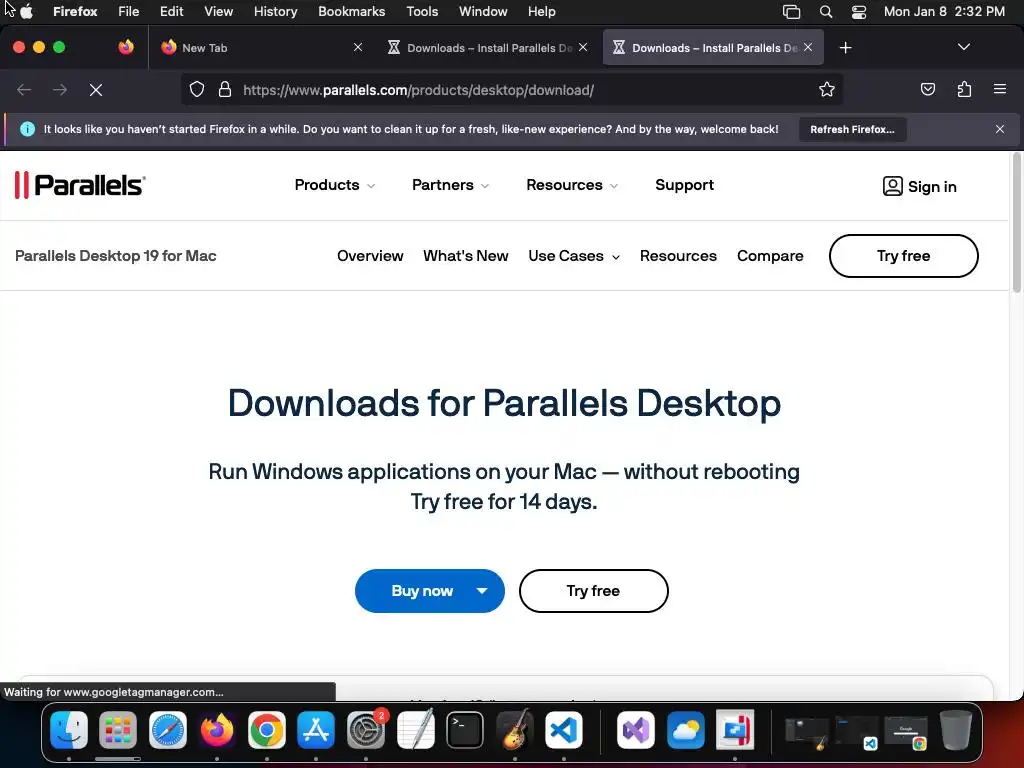Open Control Center in the menu bar

tap(859, 12)
